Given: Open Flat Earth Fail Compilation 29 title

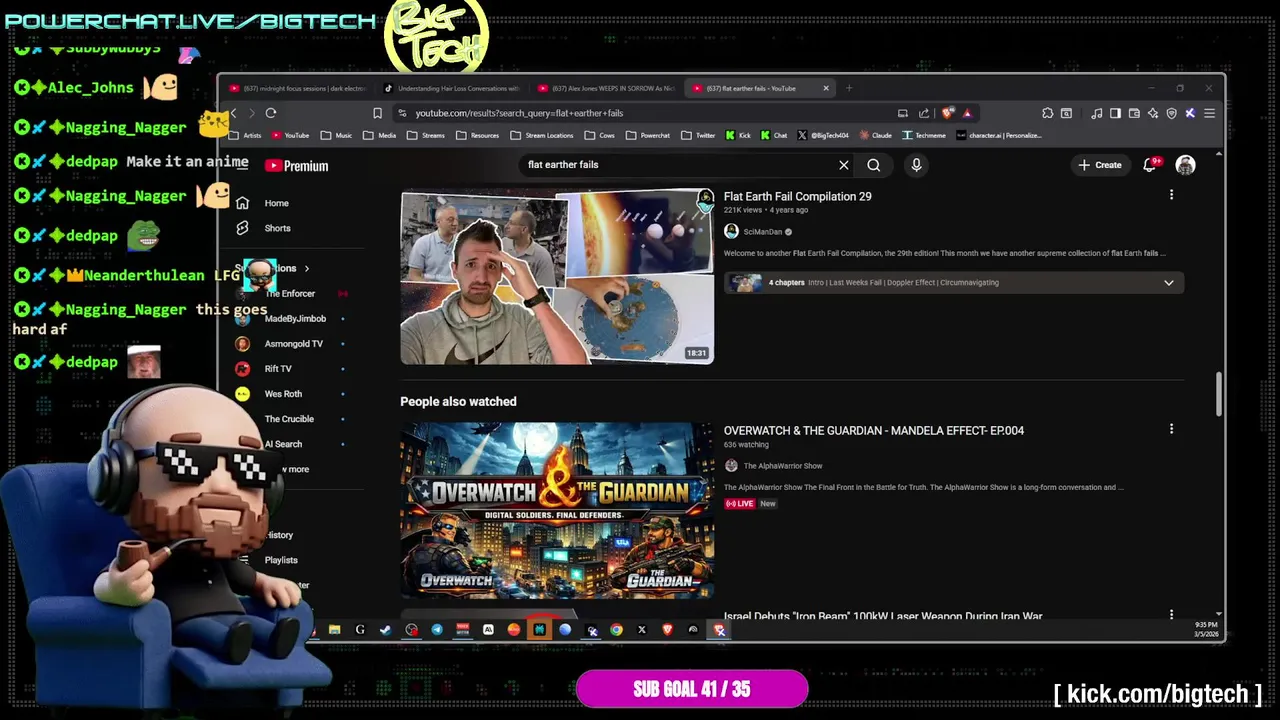Looking at the screenshot, I should click(x=798, y=197).
